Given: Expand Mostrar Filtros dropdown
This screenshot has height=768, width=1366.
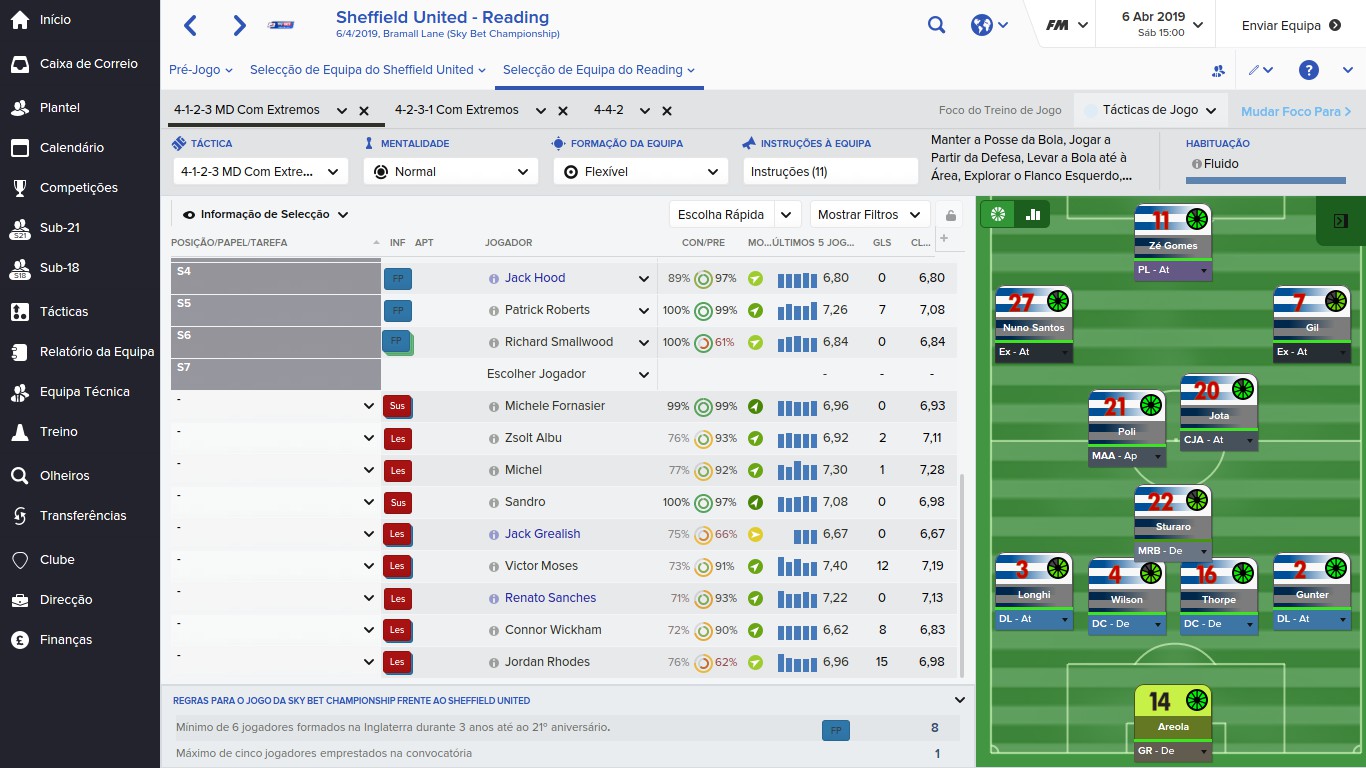Looking at the screenshot, I should click(869, 214).
